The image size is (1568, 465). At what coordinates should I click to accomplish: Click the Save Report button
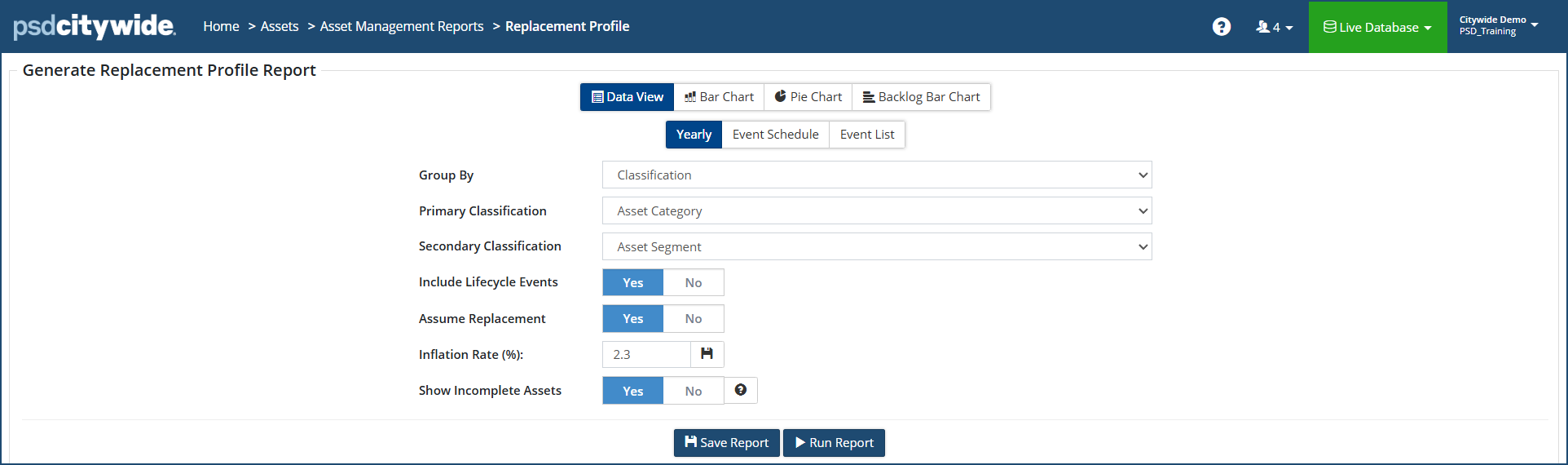pos(726,443)
